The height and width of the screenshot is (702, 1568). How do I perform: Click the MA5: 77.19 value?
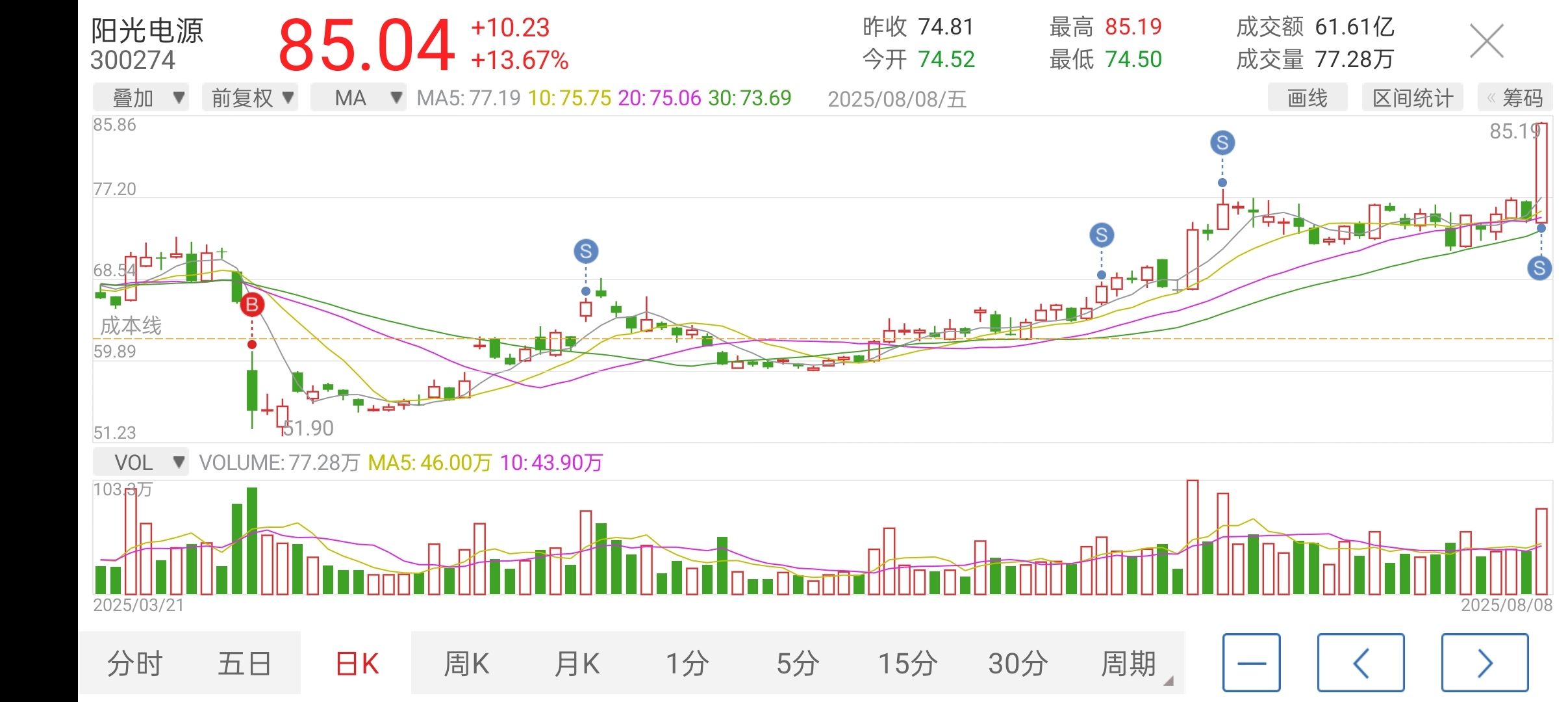[468, 98]
